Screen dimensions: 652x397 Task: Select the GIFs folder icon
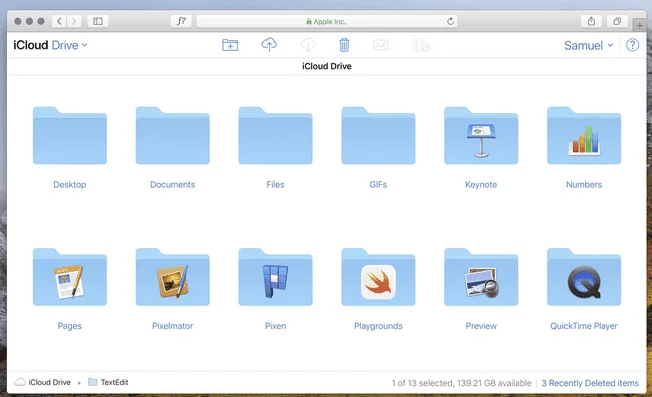click(x=378, y=136)
